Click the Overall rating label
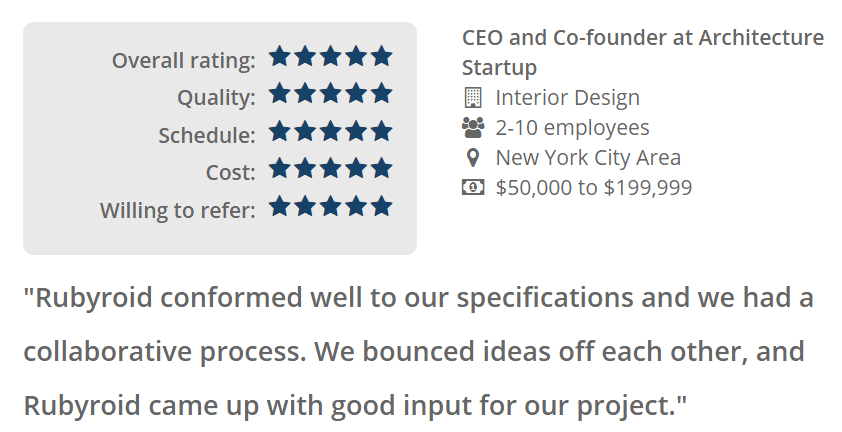The image size is (842, 432). [184, 60]
